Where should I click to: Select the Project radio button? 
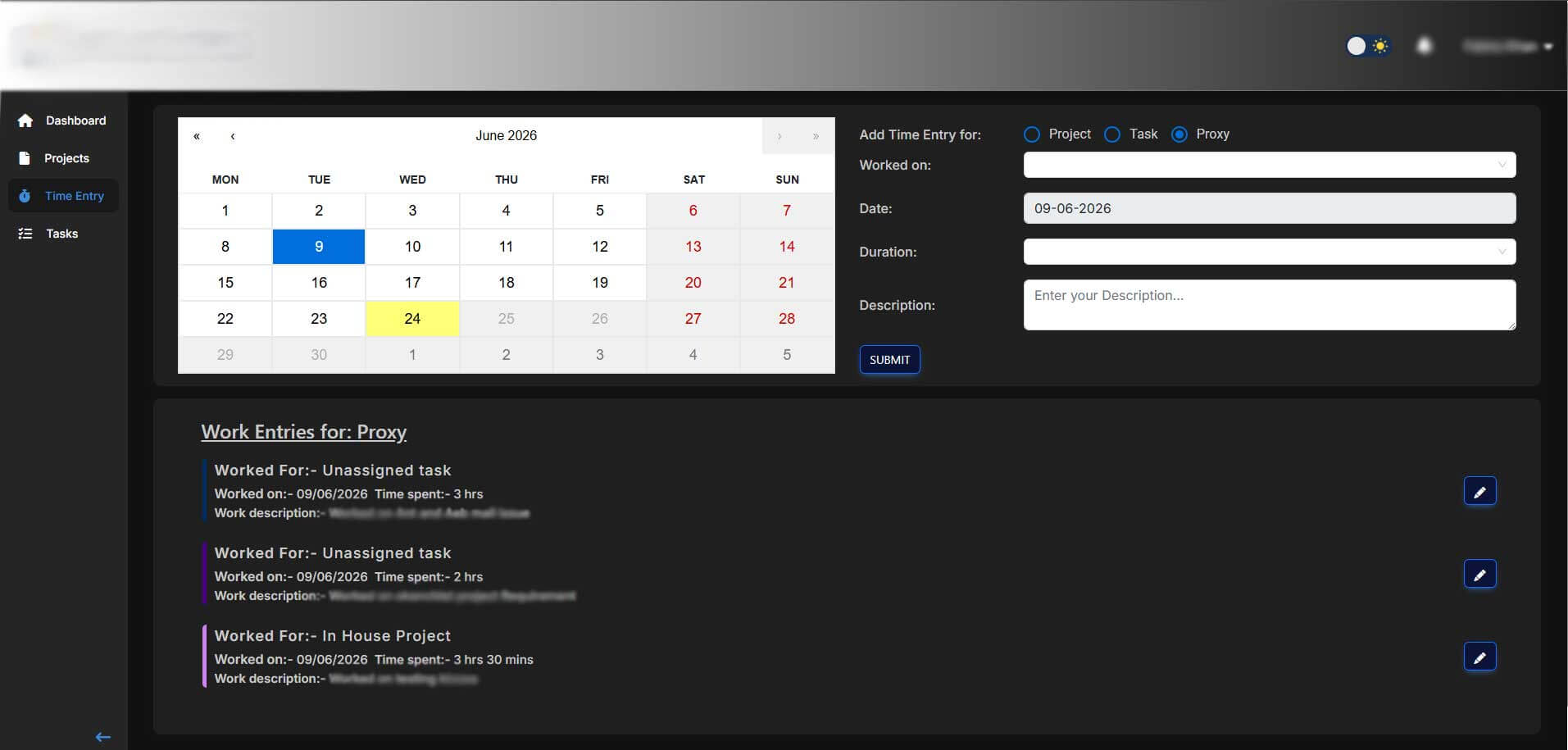click(x=1032, y=134)
